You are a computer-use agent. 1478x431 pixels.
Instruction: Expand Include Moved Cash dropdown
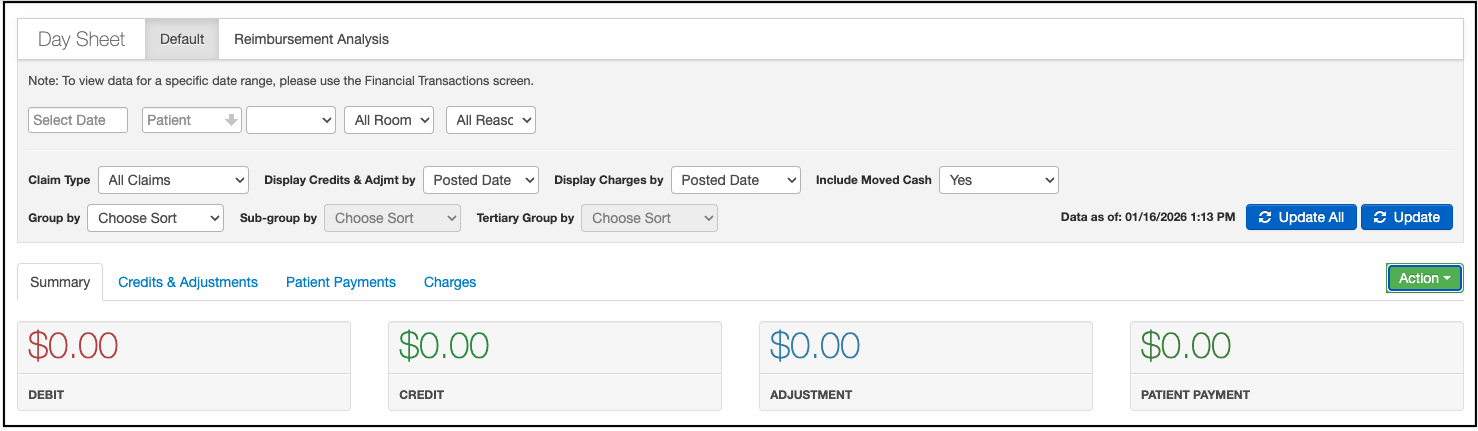click(998, 180)
